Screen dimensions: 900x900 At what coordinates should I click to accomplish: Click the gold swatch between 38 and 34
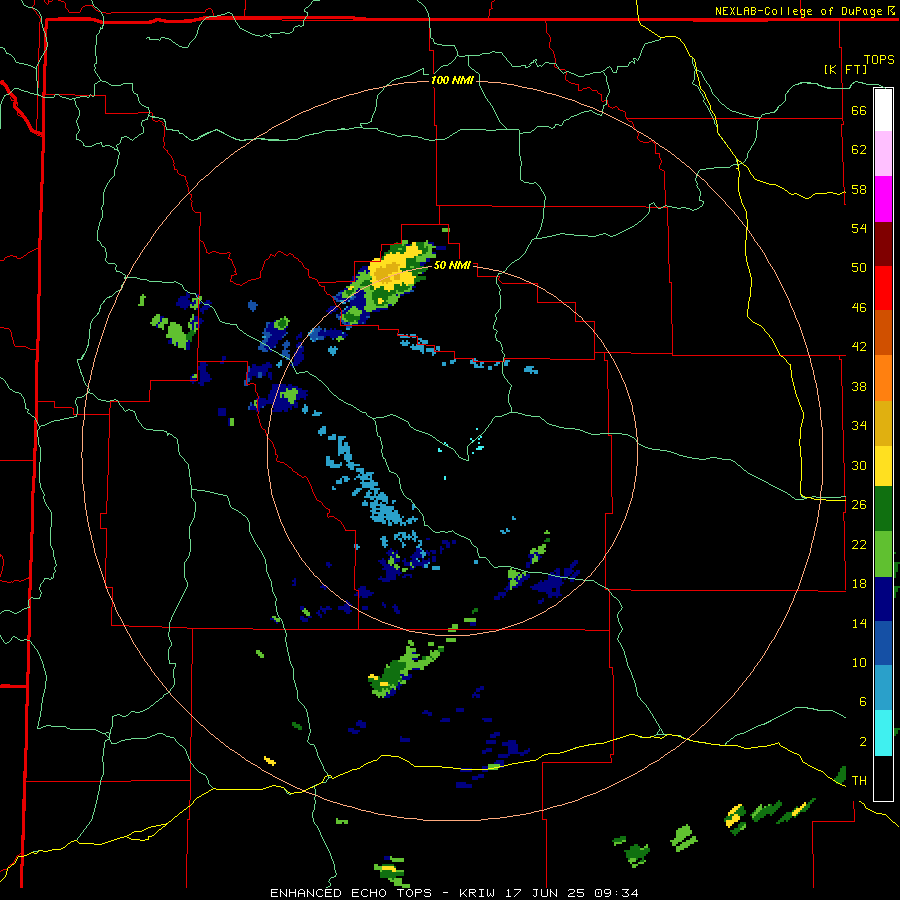(883, 423)
